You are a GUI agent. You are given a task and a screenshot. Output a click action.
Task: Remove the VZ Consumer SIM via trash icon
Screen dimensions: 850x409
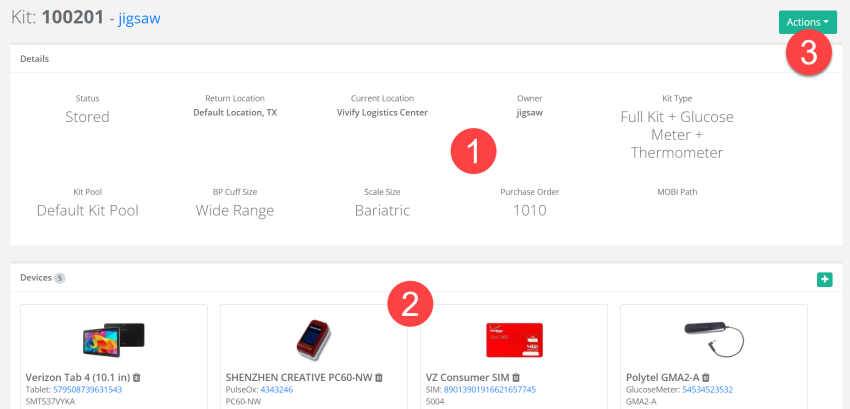516,377
